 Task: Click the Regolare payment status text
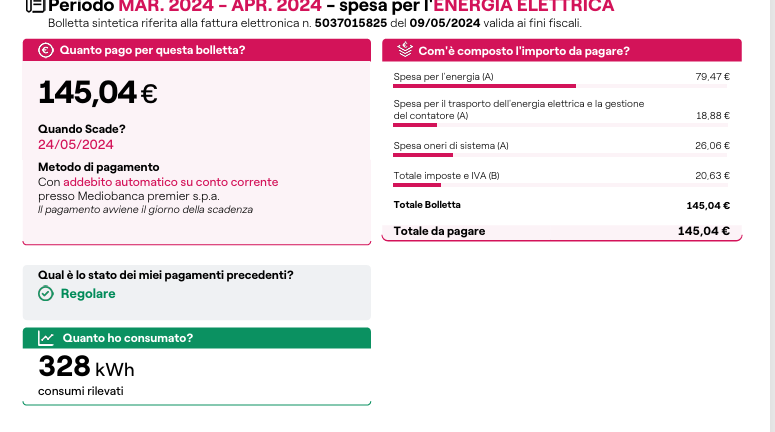point(88,294)
